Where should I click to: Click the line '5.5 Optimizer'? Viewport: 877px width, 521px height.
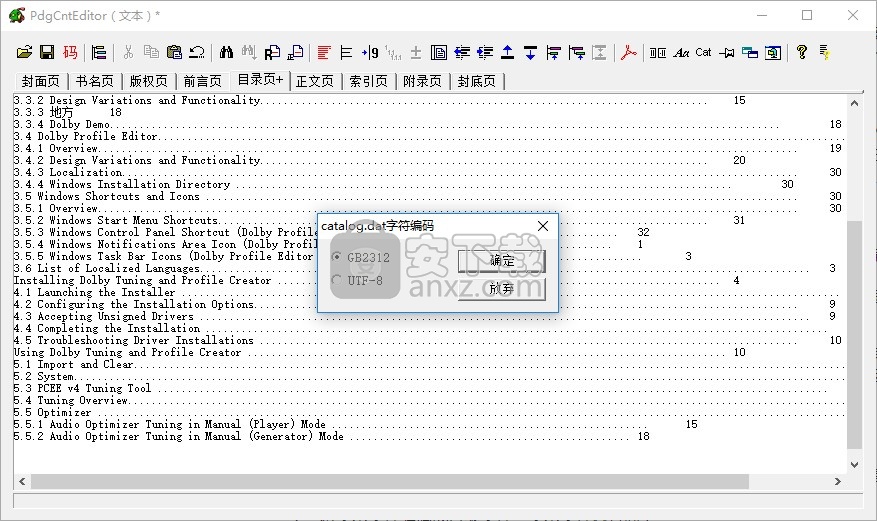(x=53, y=413)
